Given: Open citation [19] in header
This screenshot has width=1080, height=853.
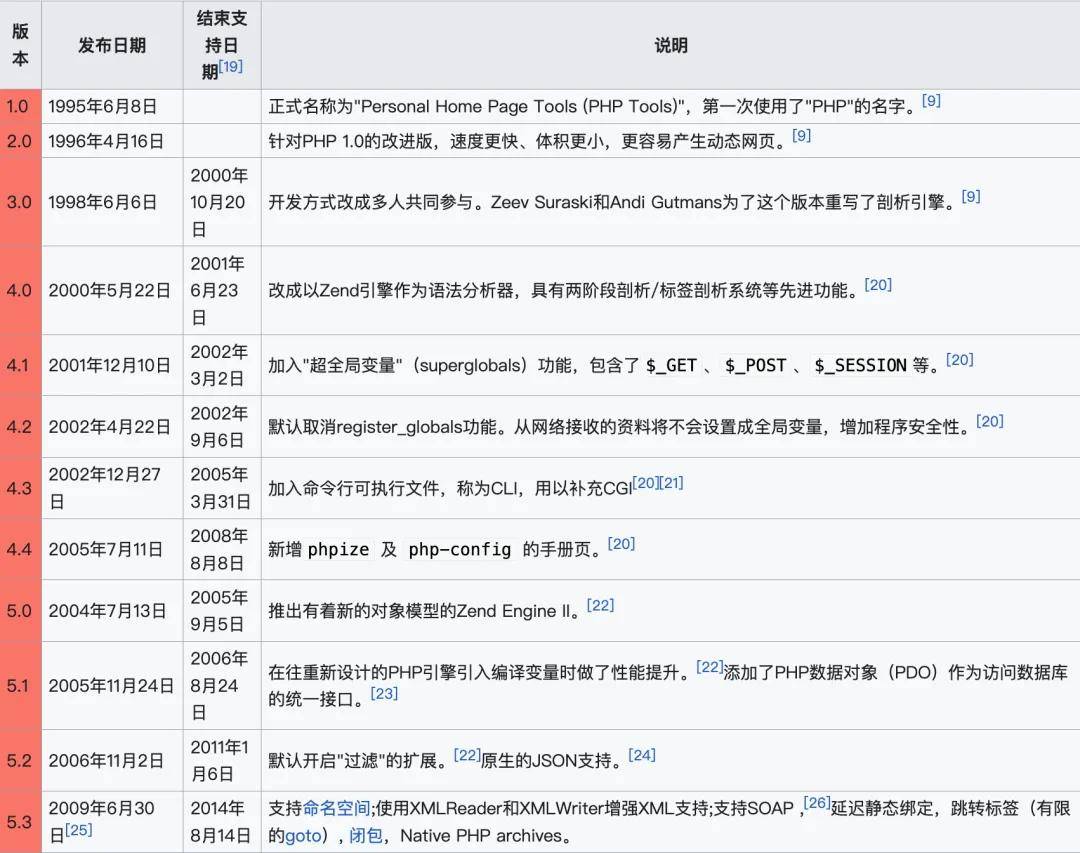Looking at the screenshot, I should click(x=231, y=66).
